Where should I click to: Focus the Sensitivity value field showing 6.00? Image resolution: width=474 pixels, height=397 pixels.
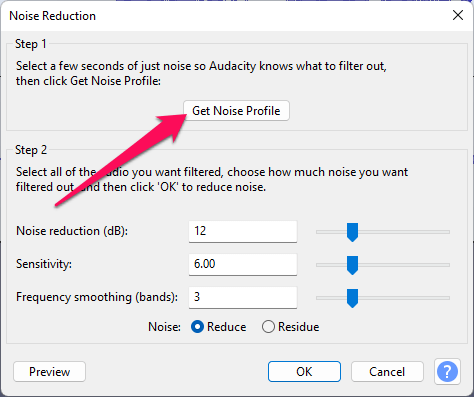pos(243,264)
